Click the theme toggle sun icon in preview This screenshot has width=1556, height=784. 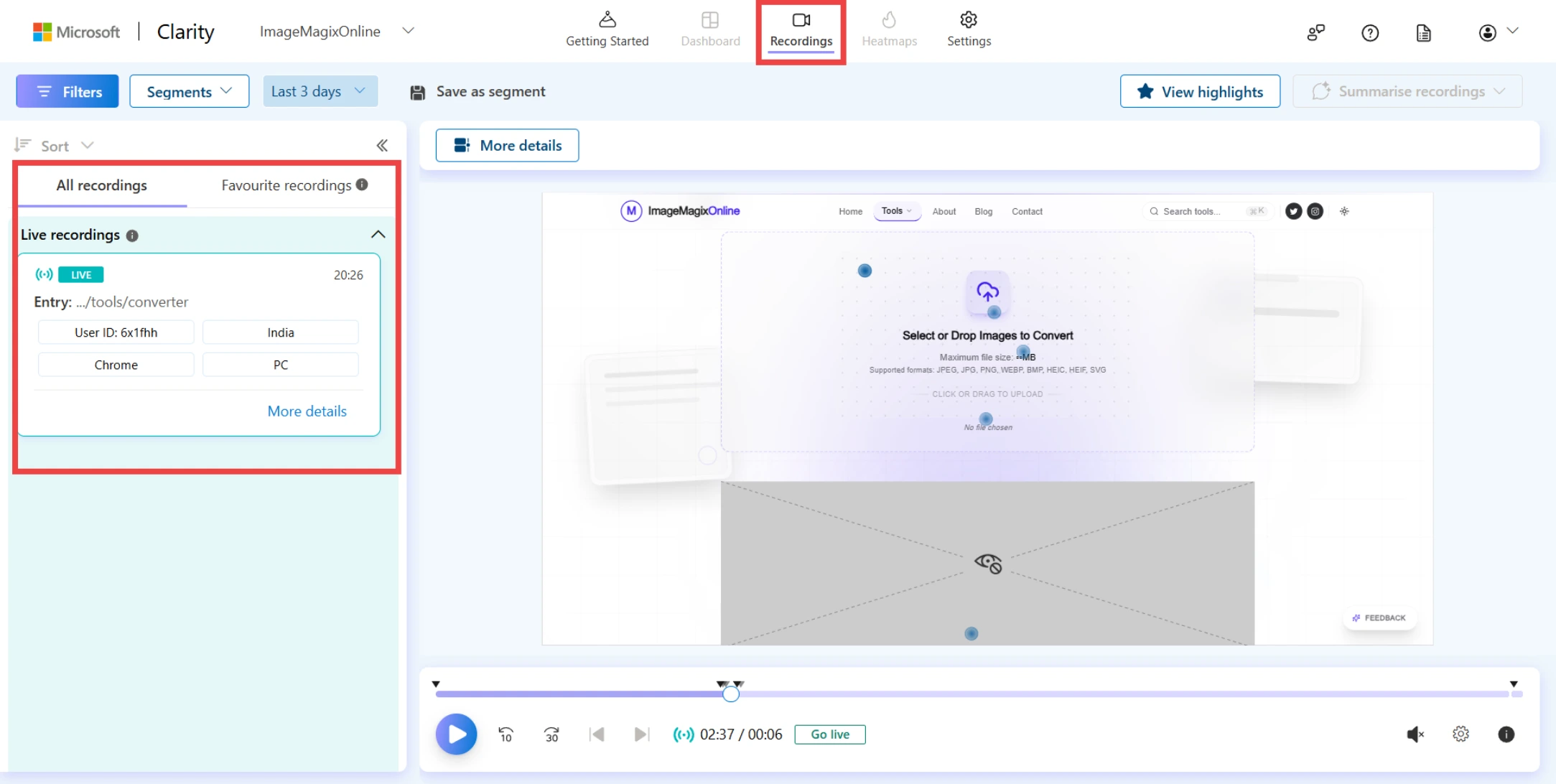1344,211
